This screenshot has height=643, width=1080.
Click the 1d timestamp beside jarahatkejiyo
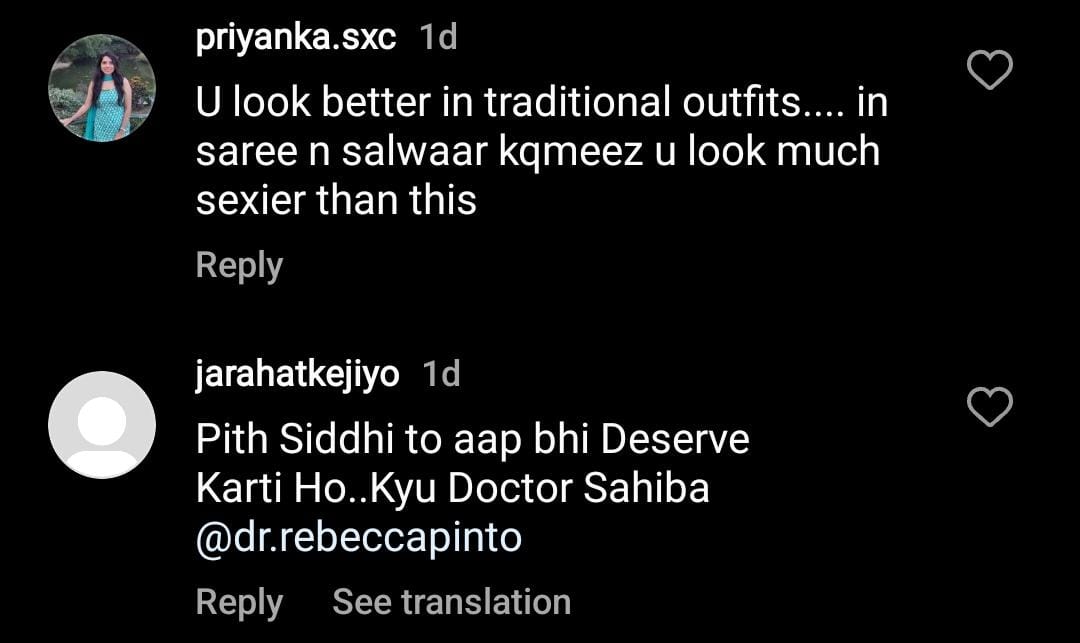pyautogui.click(x=441, y=374)
